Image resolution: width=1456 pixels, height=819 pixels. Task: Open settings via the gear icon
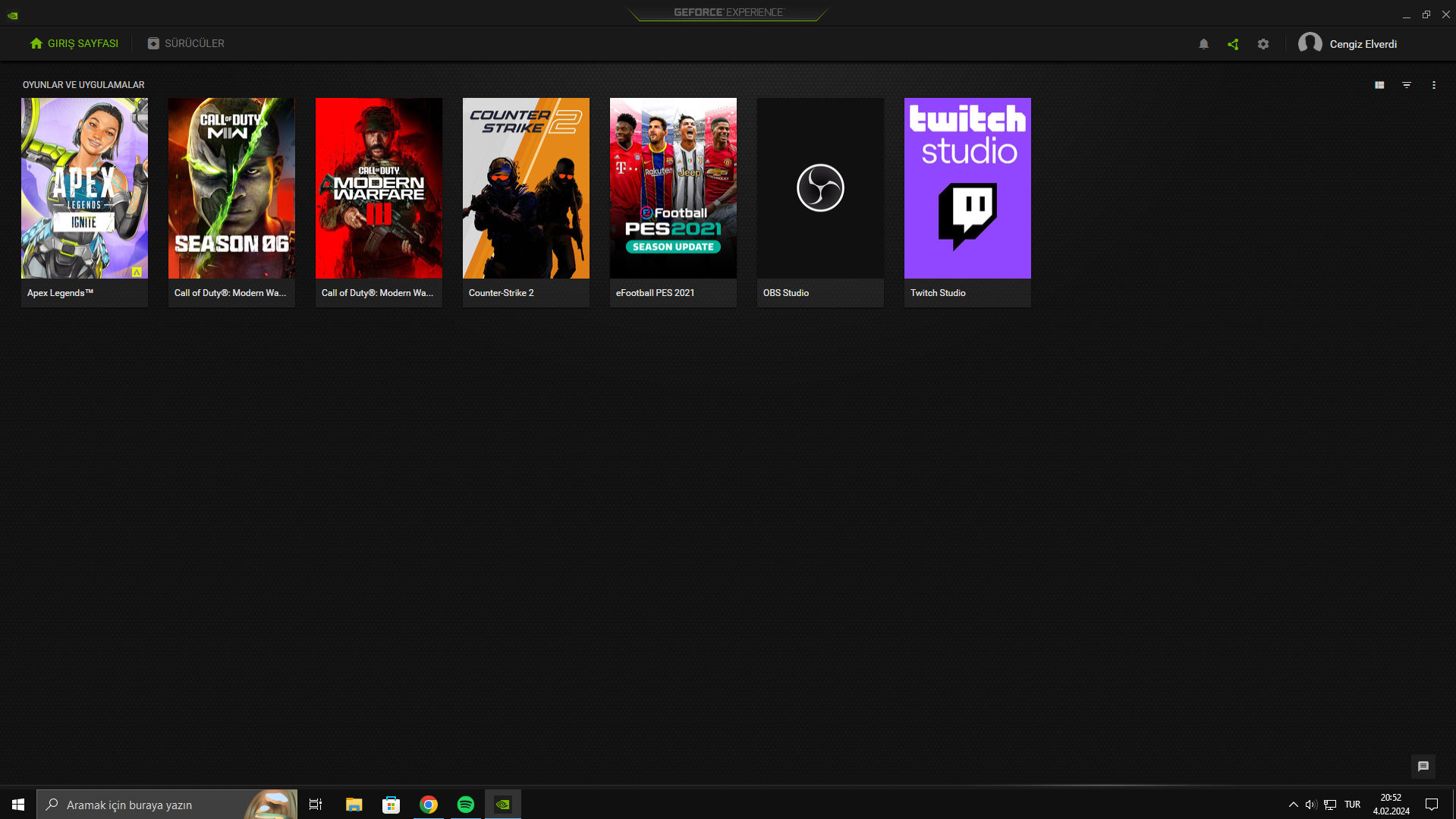pyautogui.click(x=1263, y=44)
